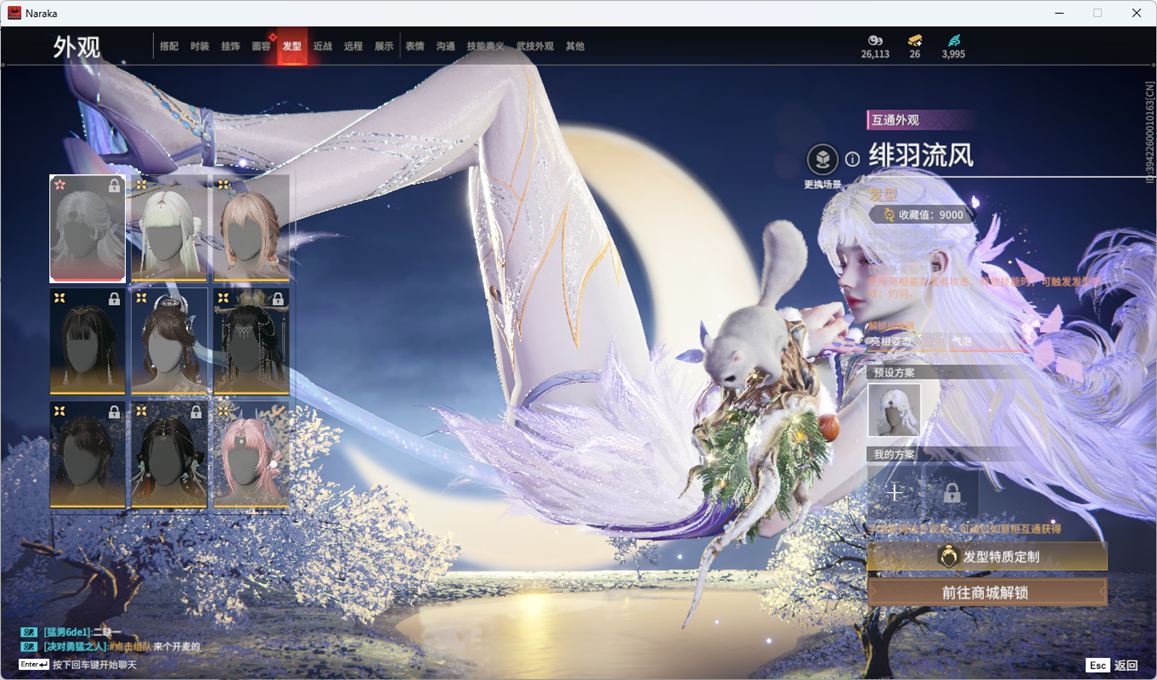This screenshot has height=680, width=1157.
Task: Click the gold ticket currency icon
Action: tap(914, 40)
